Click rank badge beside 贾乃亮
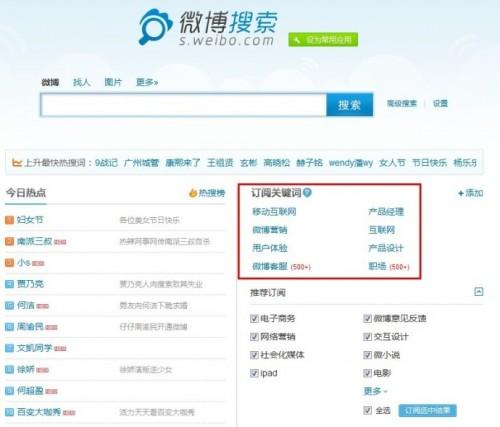 [x=9, y=284]
